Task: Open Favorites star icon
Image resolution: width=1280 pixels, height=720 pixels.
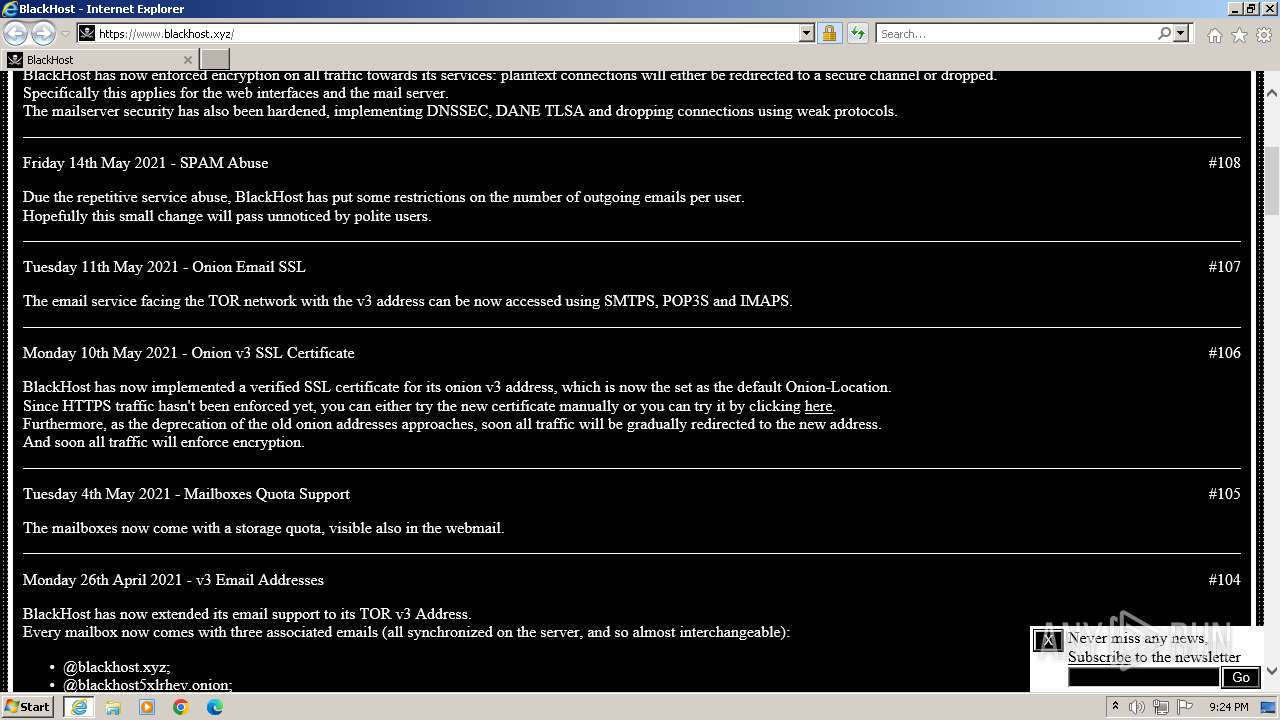Action: click(1239, 35)
